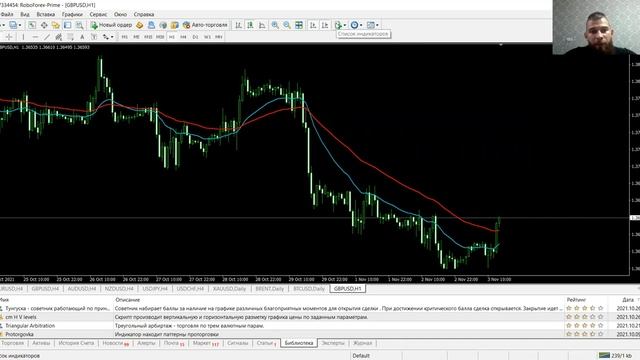Sort library by Рейтинг column header
Screen dimensions: 640x360
pyautogui.click(x=576, y=300)
